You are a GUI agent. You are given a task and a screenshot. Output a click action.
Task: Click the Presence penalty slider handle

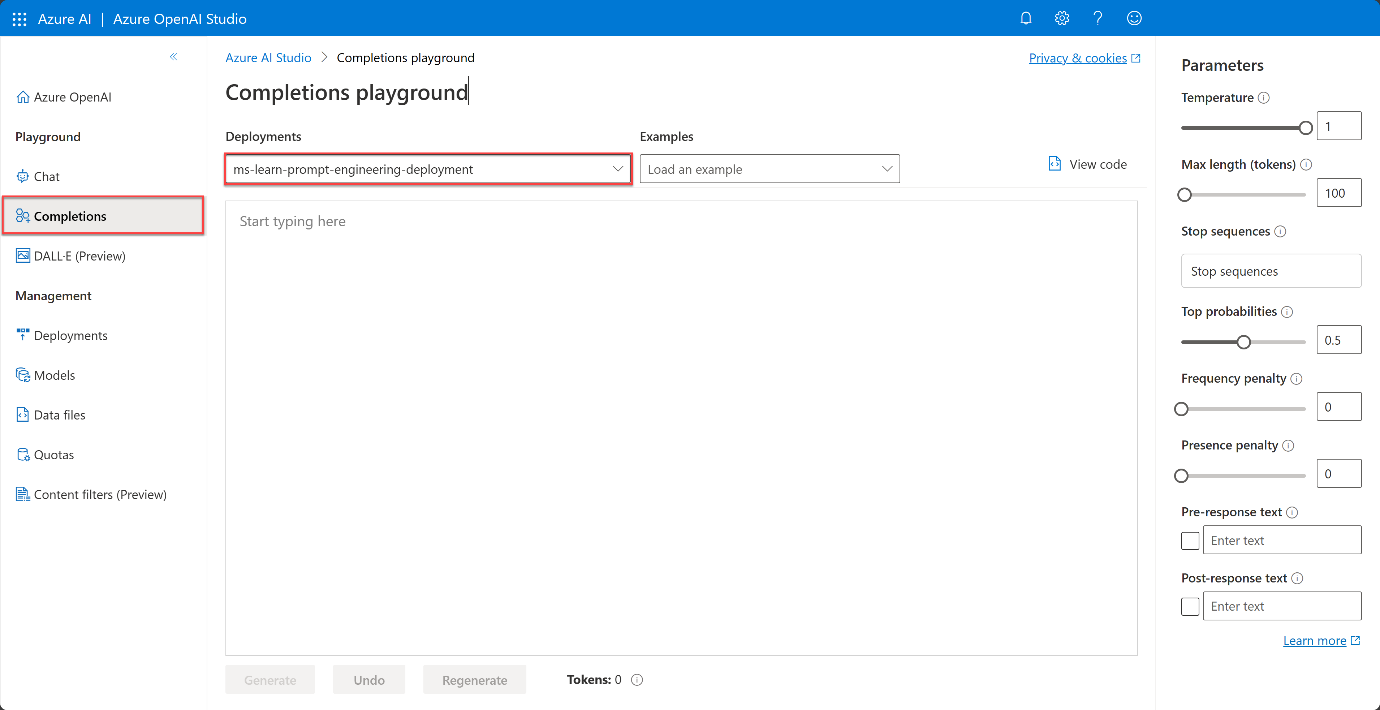point(1182,476)
